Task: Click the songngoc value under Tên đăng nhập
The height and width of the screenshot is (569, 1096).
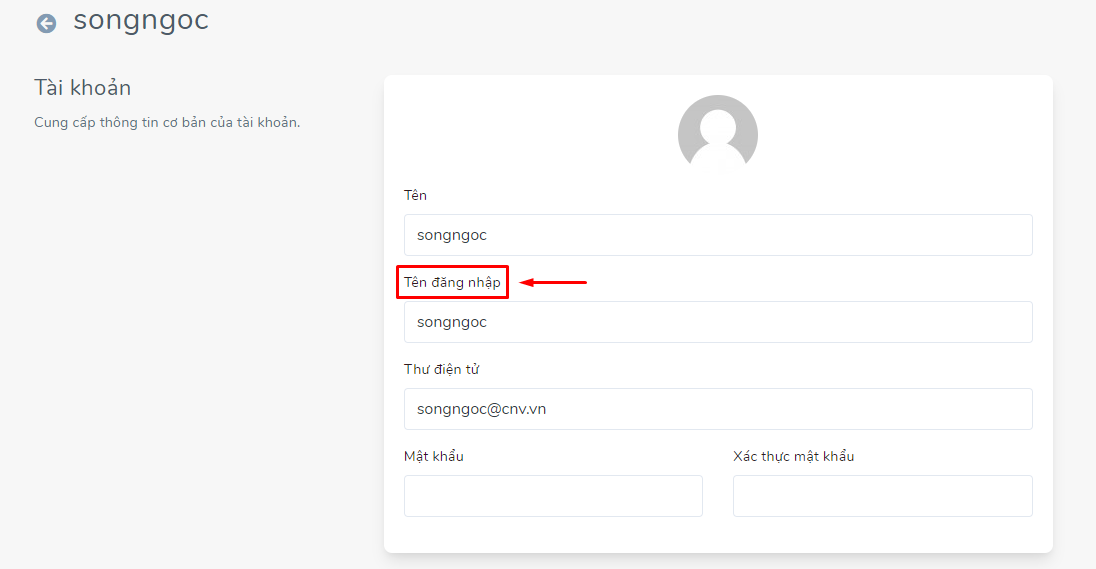Action: [x=452, y=322]
